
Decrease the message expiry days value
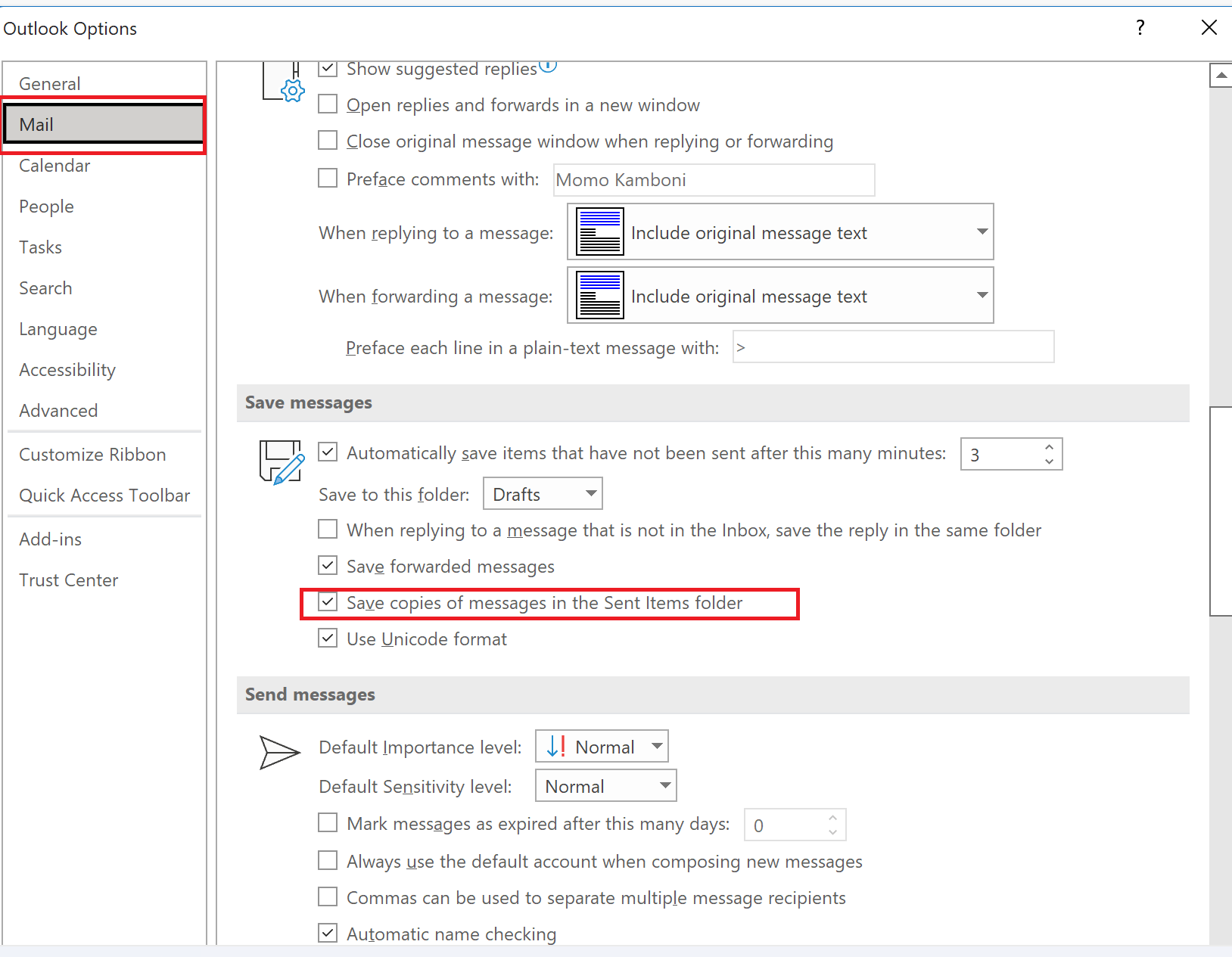[x=832, y=831]
